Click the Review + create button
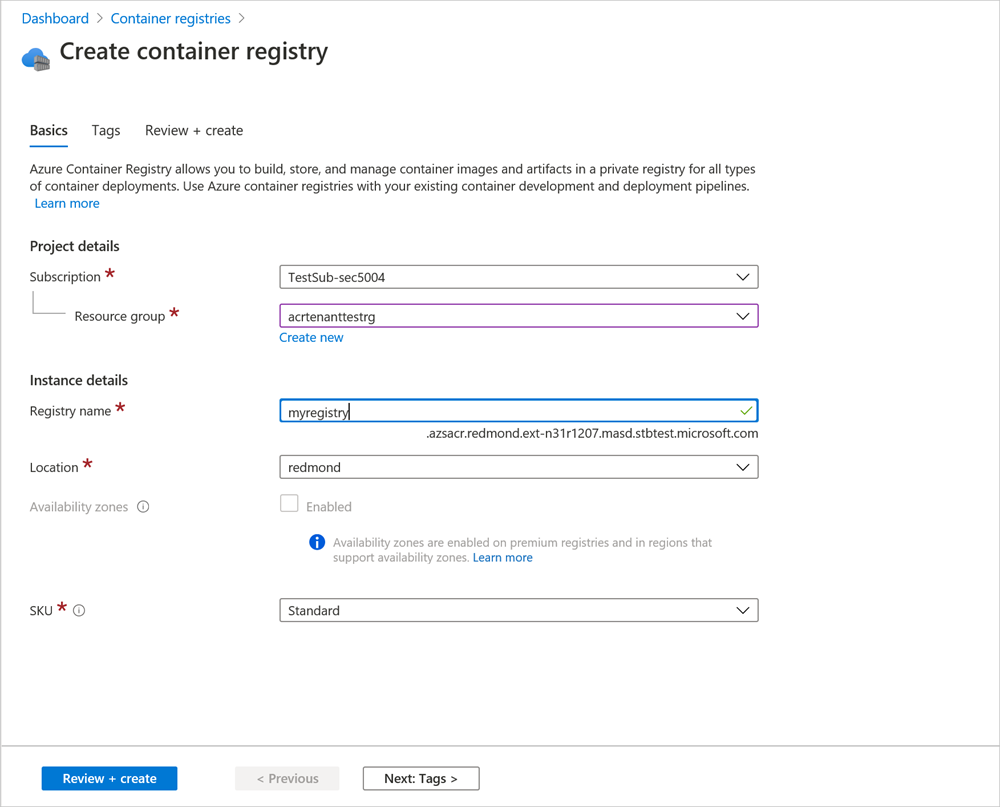This screenshot has height=807, width=1000. pyautogui.click(x=109, y=778)
